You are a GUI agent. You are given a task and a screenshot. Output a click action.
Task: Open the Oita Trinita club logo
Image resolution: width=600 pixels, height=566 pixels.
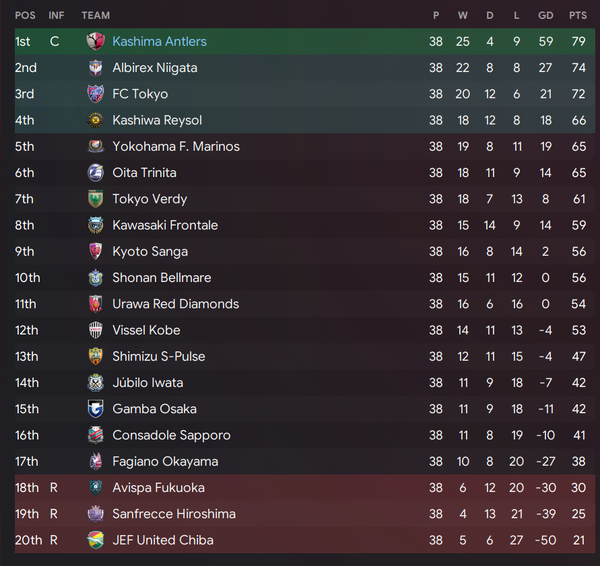coord(95,173)
